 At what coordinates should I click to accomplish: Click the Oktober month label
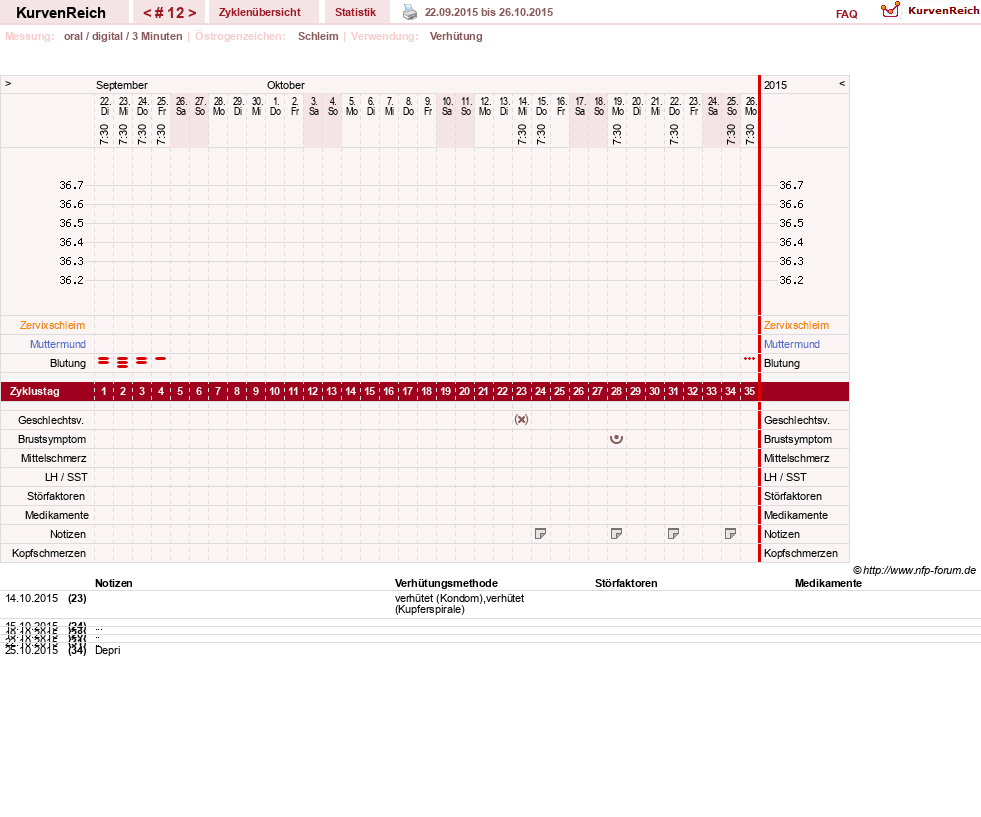(x=286, y=85)
